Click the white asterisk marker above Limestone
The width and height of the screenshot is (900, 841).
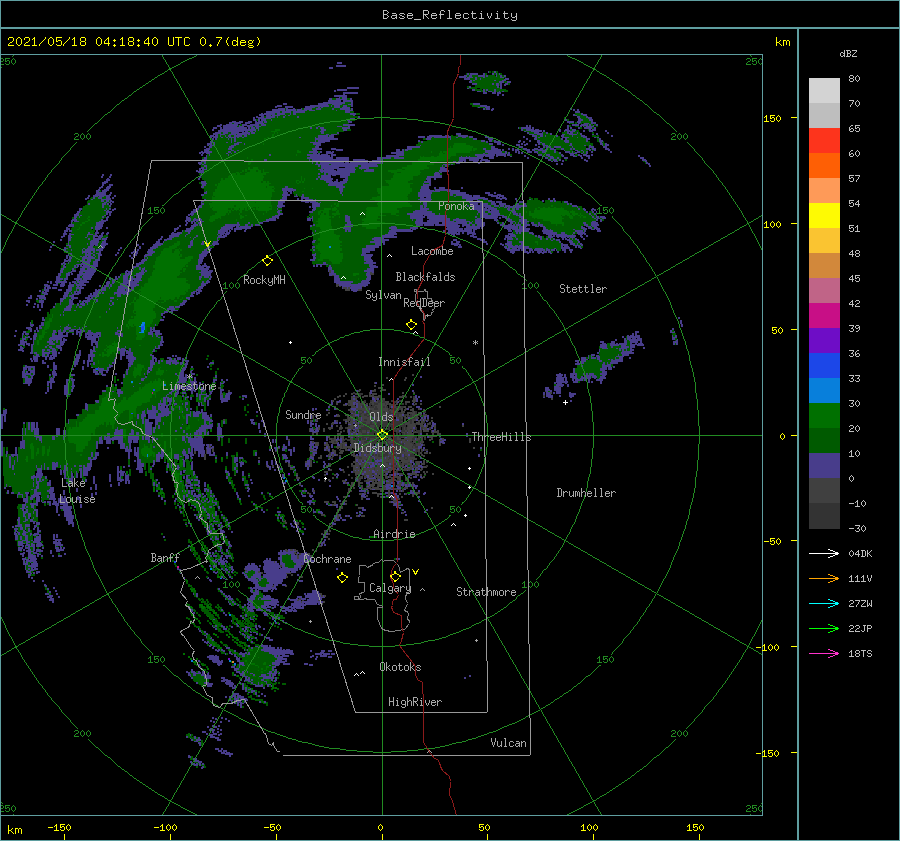coord(189,377)
